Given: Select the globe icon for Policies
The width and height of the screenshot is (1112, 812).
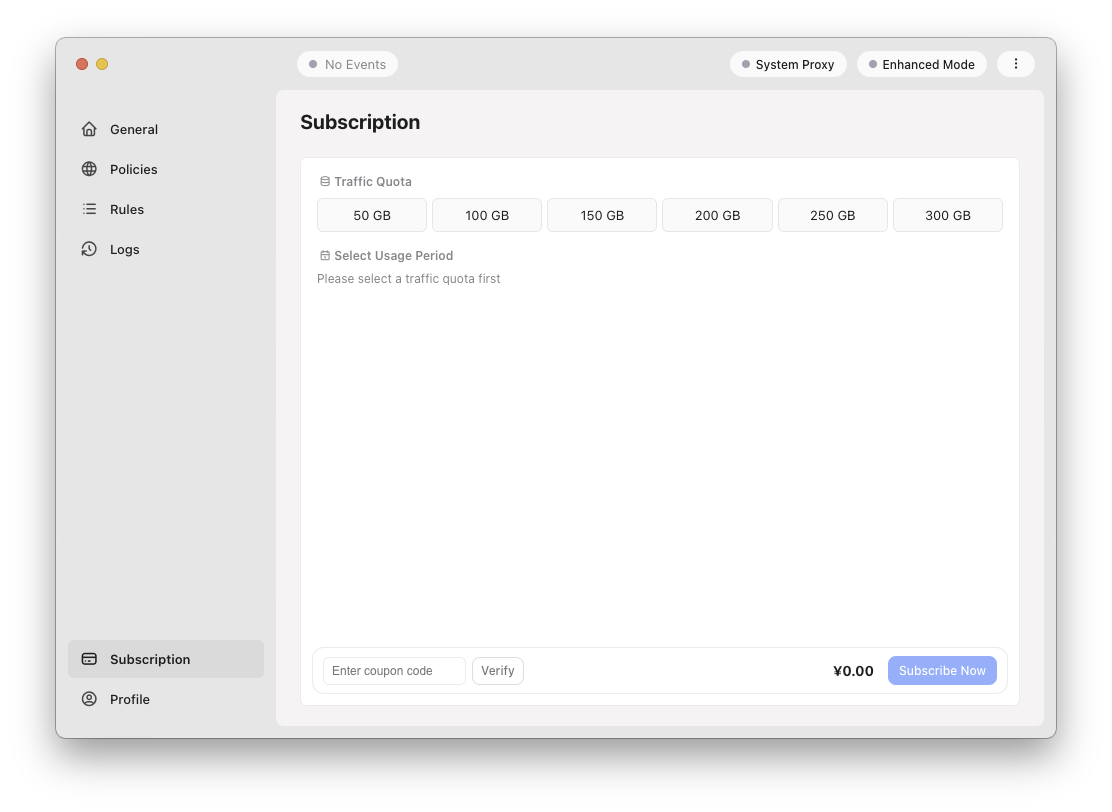Looking at the screenshot, I should click(x=89, y=169).
